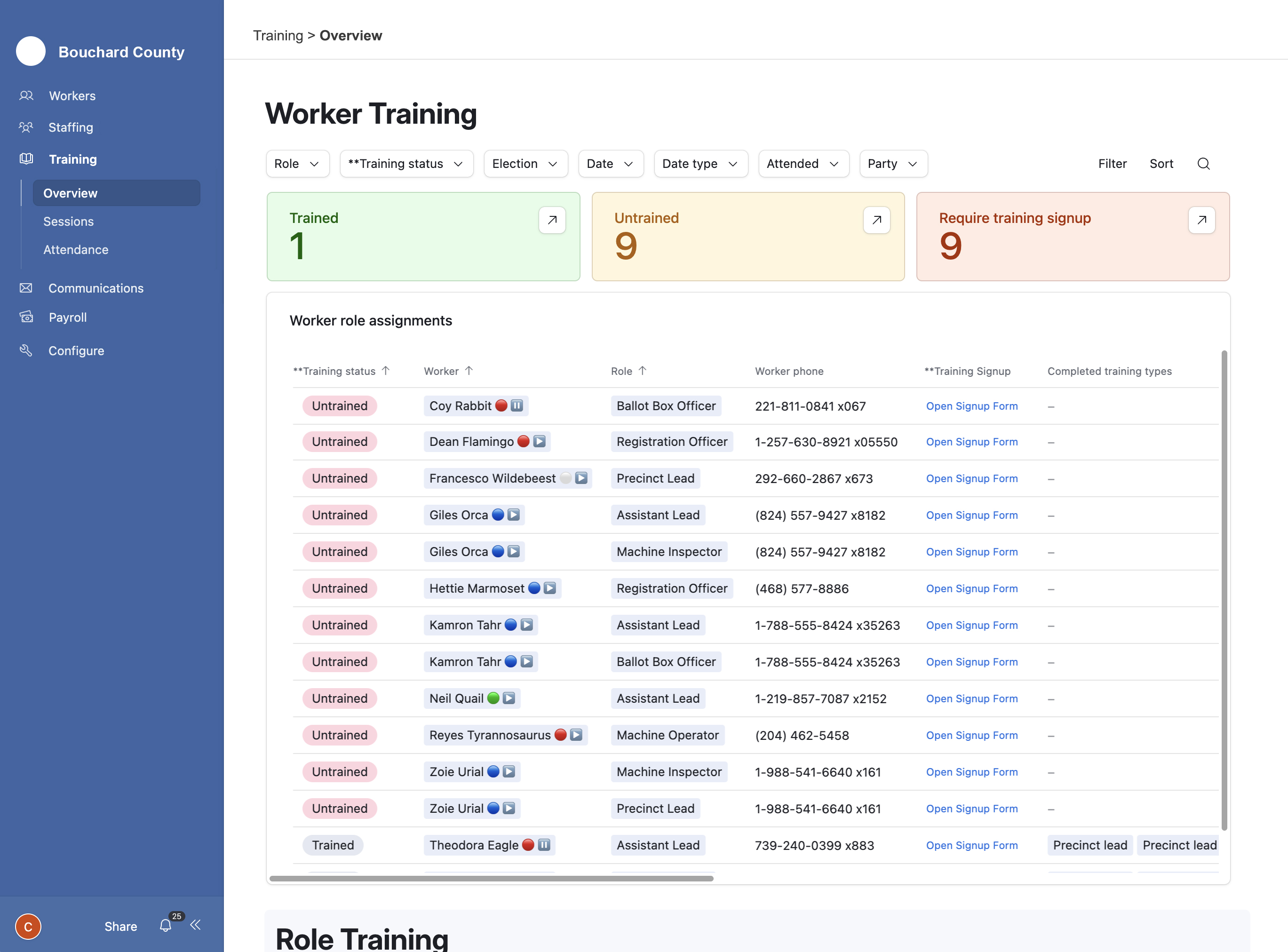1288x952 pixels.
Task: Open the Election filter dropdown
Action: (x=525, y=164)
